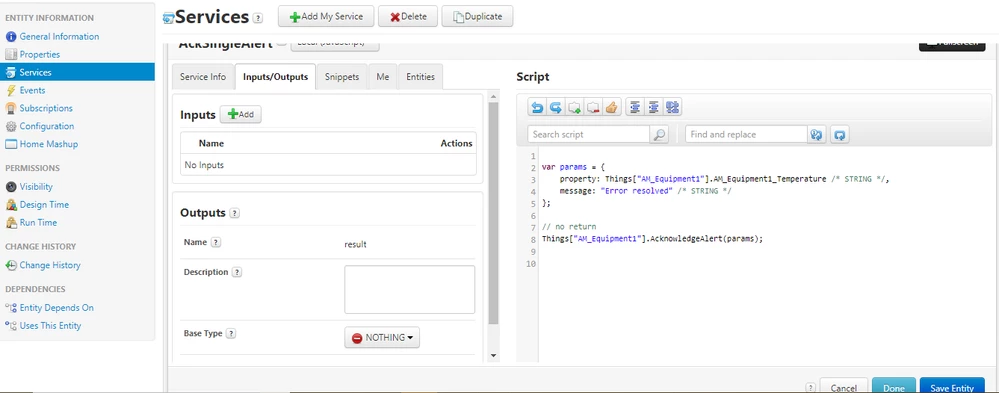Auto-format script toolbar icon
This screenshot has height=393, width=999.
pos(673,108)
